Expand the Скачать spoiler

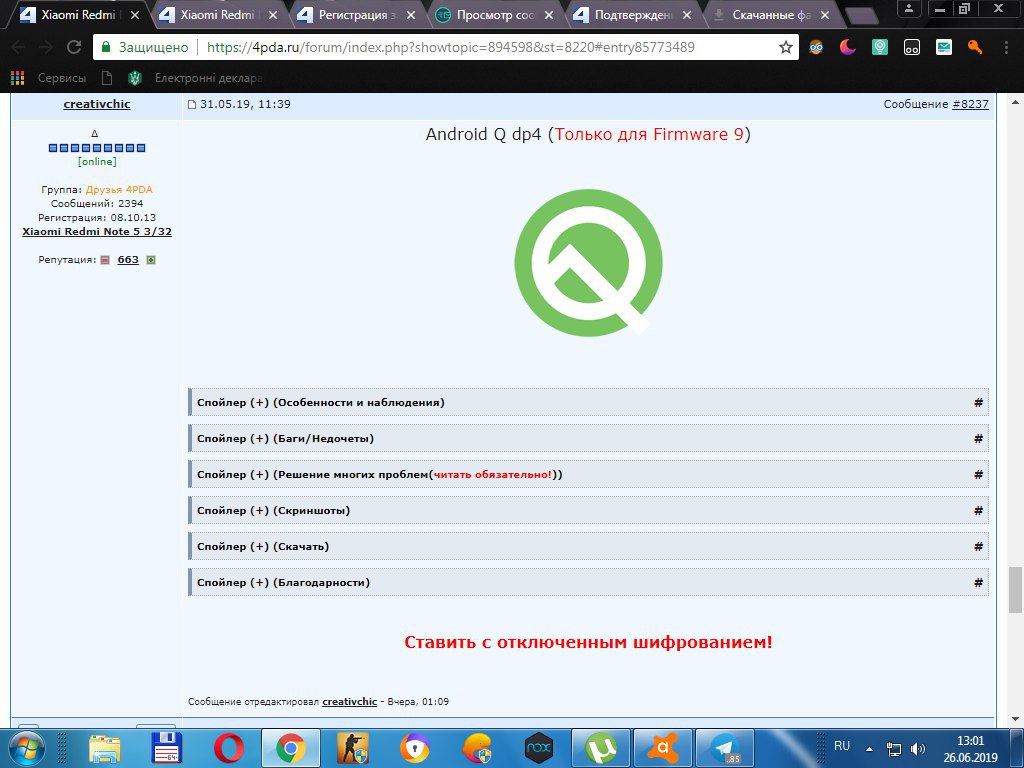point(588,546)
